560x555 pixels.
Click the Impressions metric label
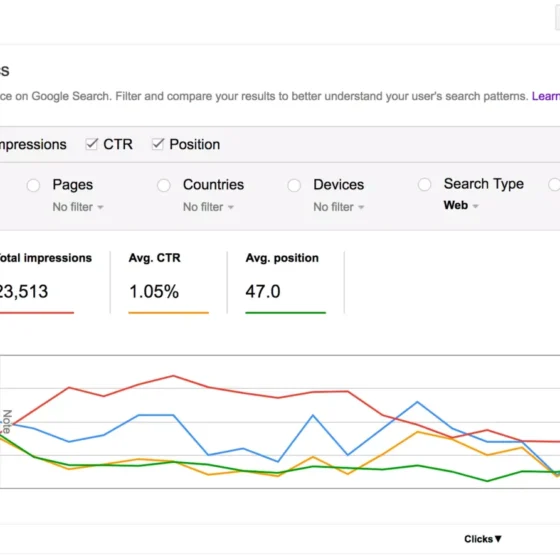33,145
